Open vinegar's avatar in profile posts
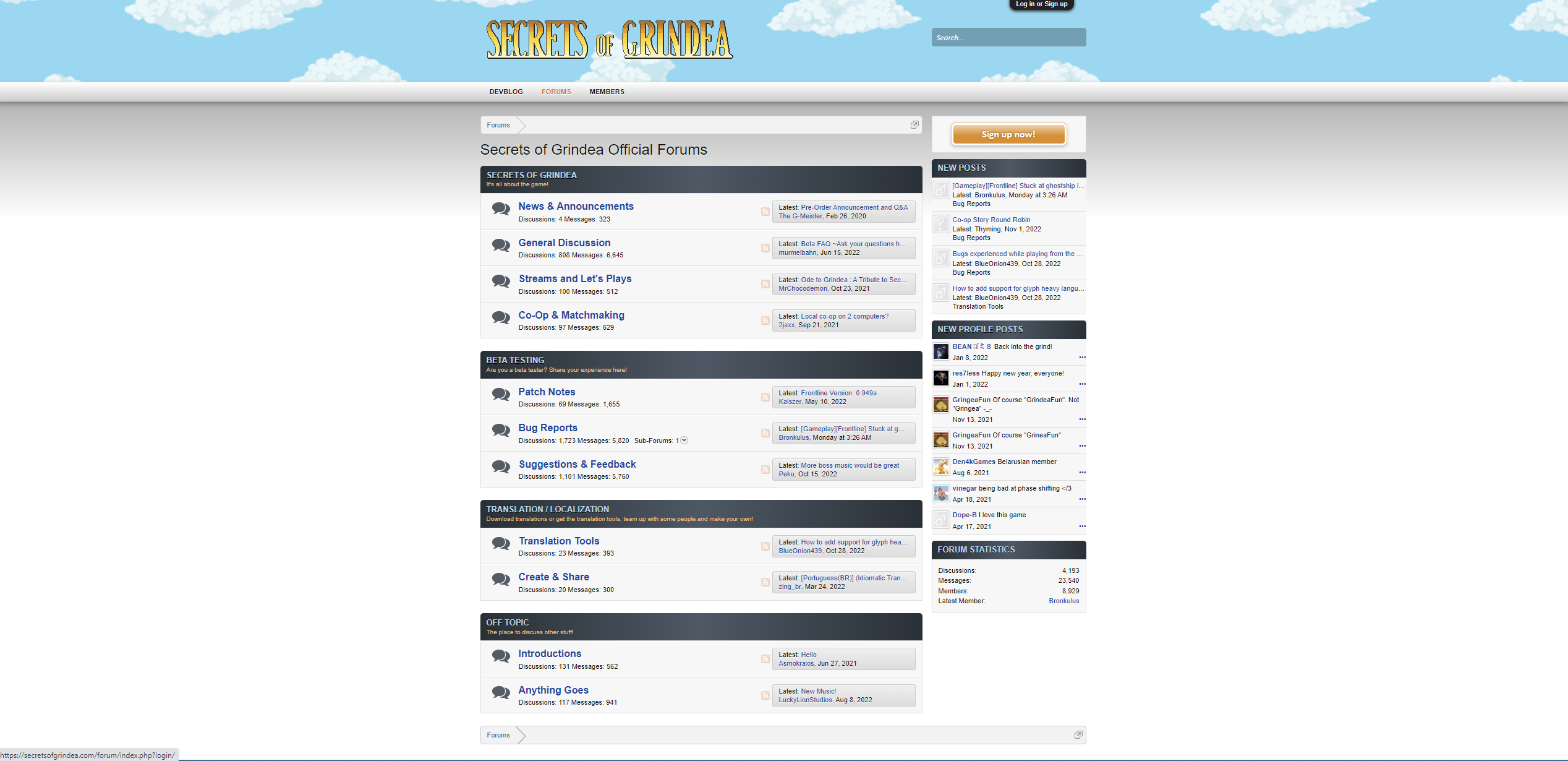 point(940,493)
